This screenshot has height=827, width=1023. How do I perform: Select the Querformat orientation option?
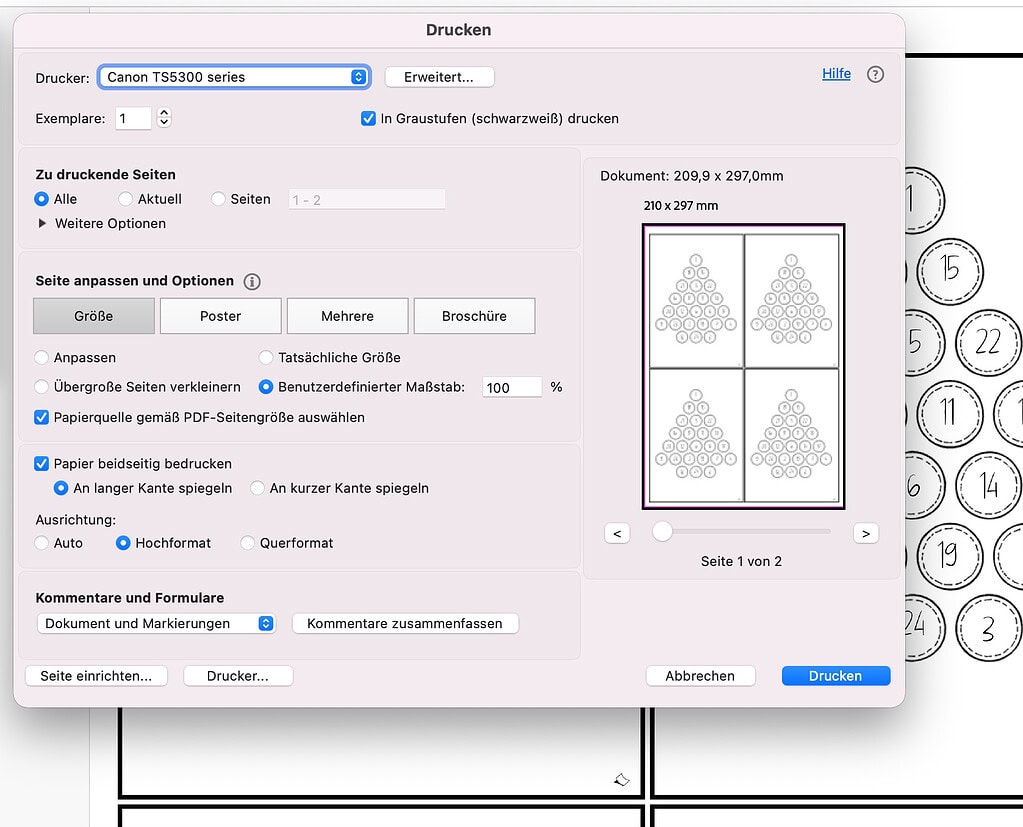pos(248,543)
